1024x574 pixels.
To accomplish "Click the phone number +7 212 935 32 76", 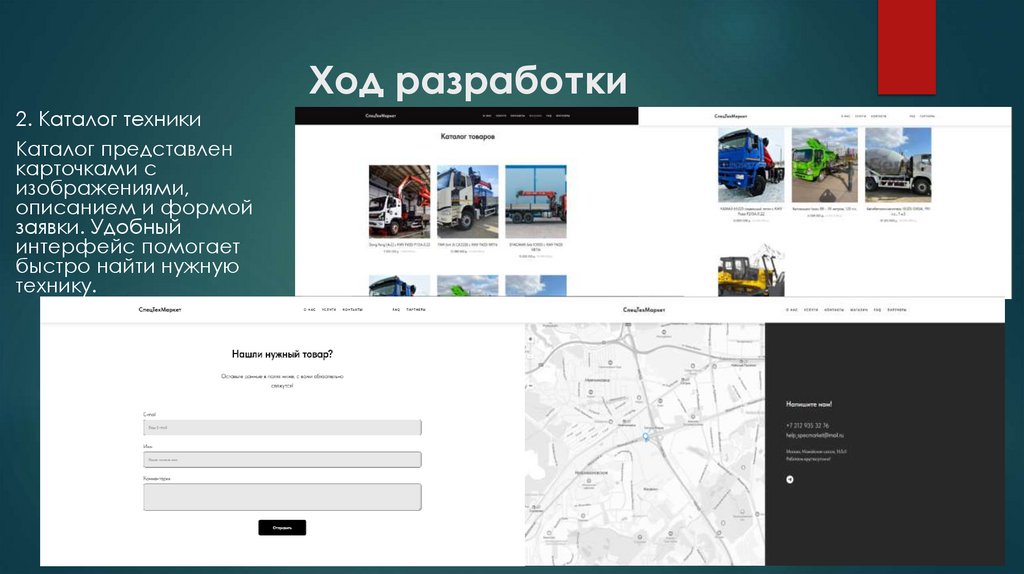I will [807, 425].
